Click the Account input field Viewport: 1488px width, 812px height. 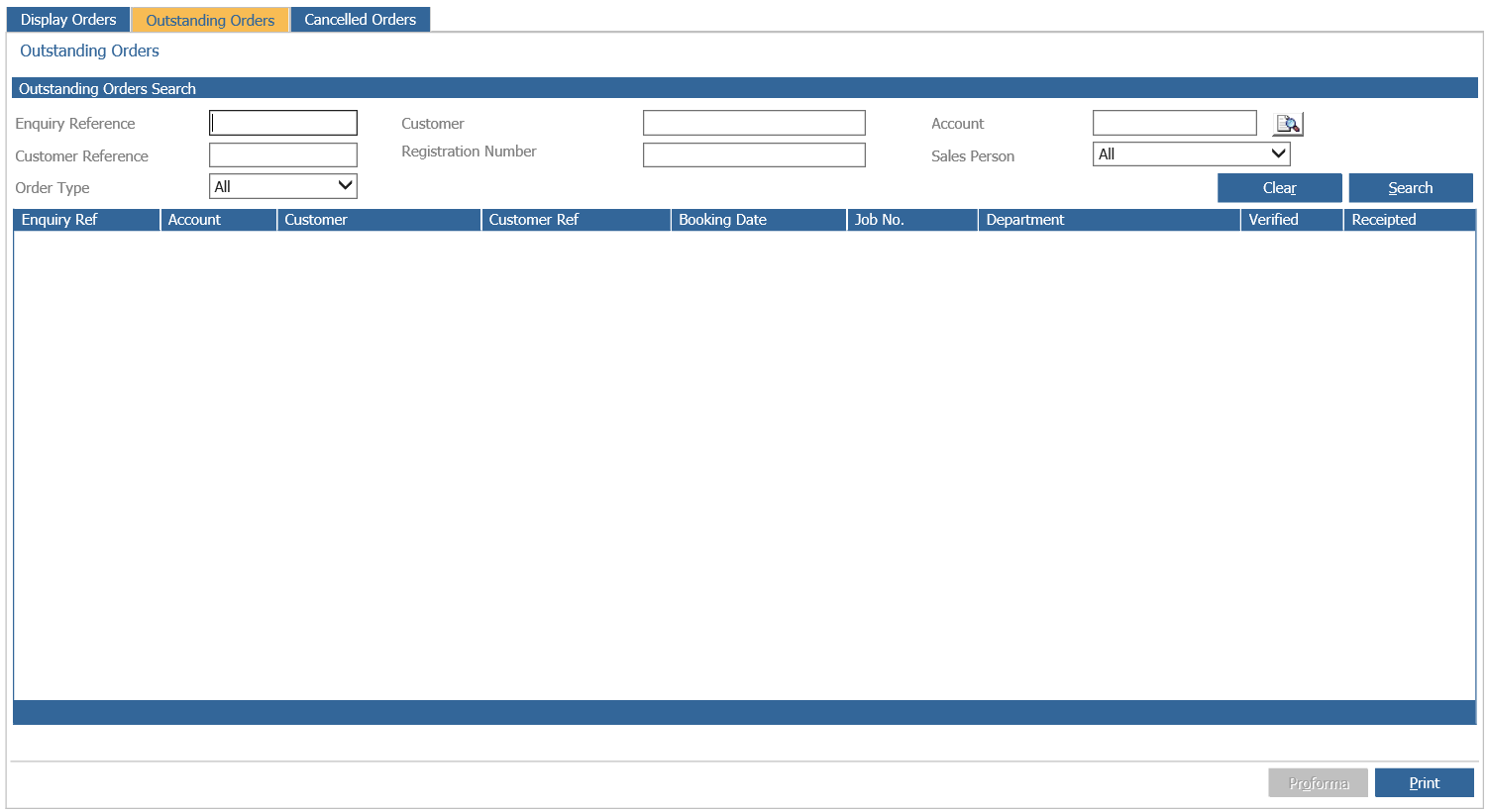pyautogui.click(x=1174, y=122)
